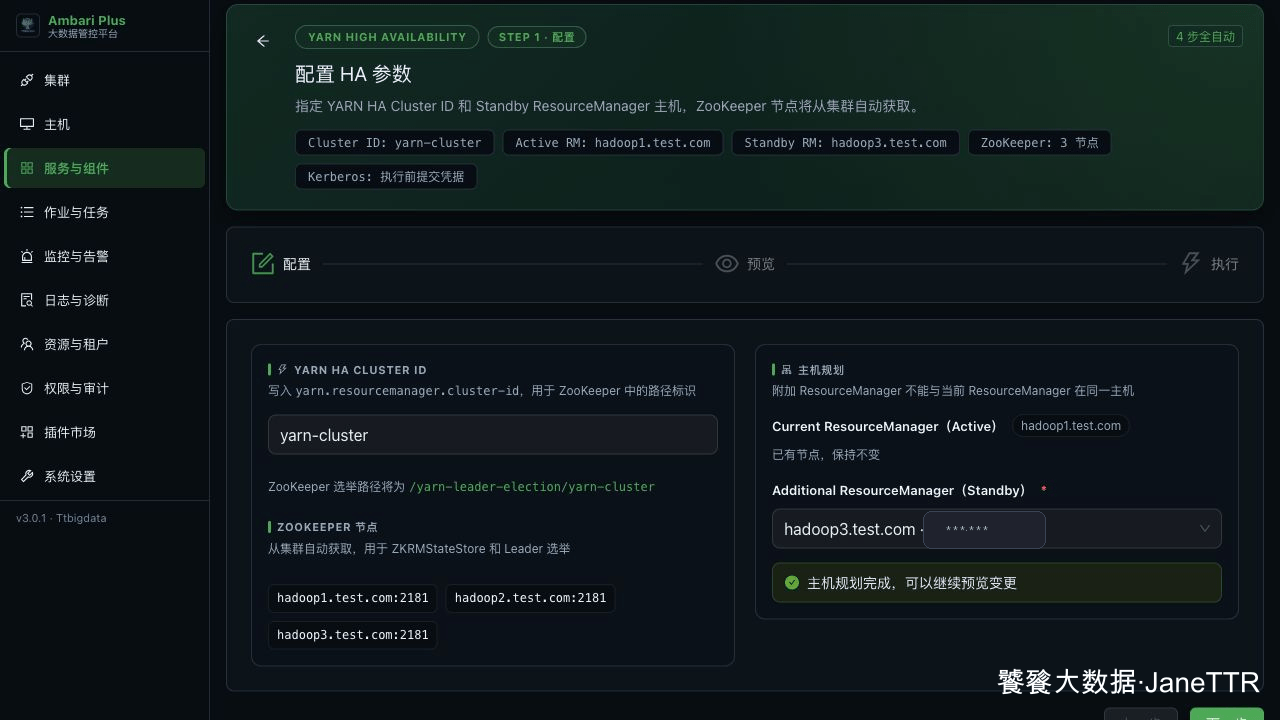Viewport: 1280px width, 720px height.
Task: Click the Ambari Plus logo icon
Action: tap(28, 26)
